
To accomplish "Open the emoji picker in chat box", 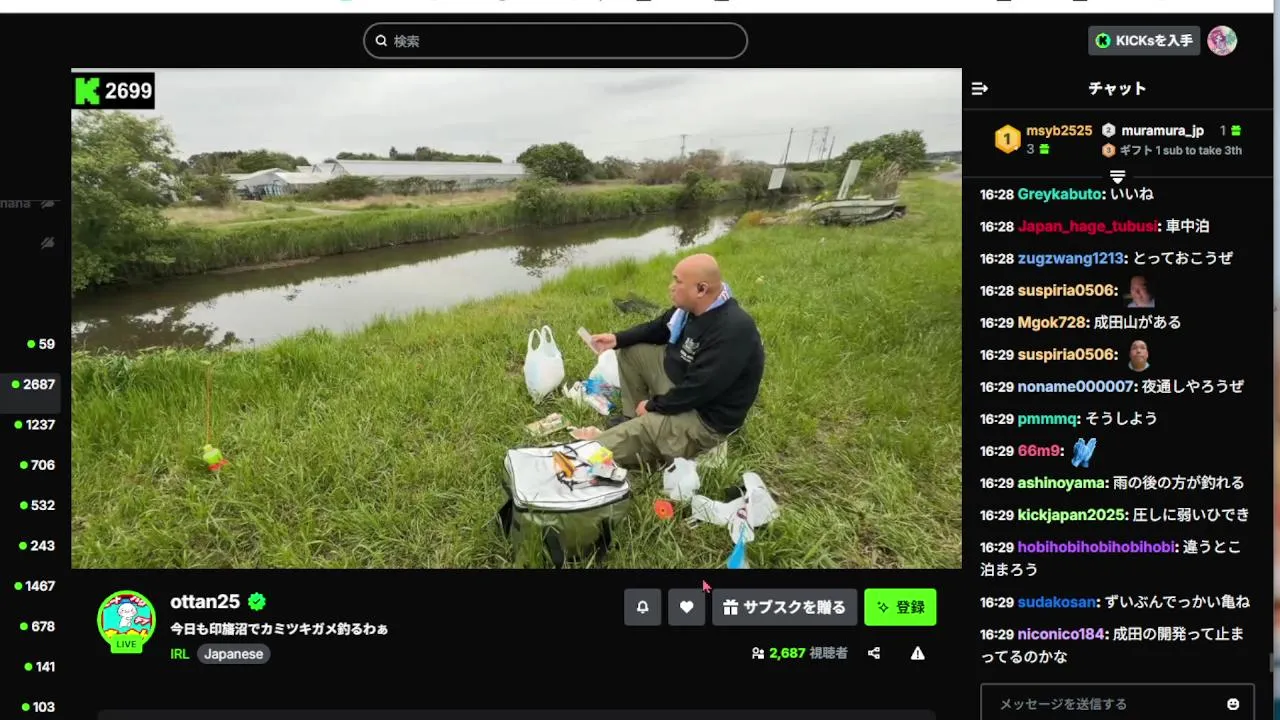I will coord(1233,704).
